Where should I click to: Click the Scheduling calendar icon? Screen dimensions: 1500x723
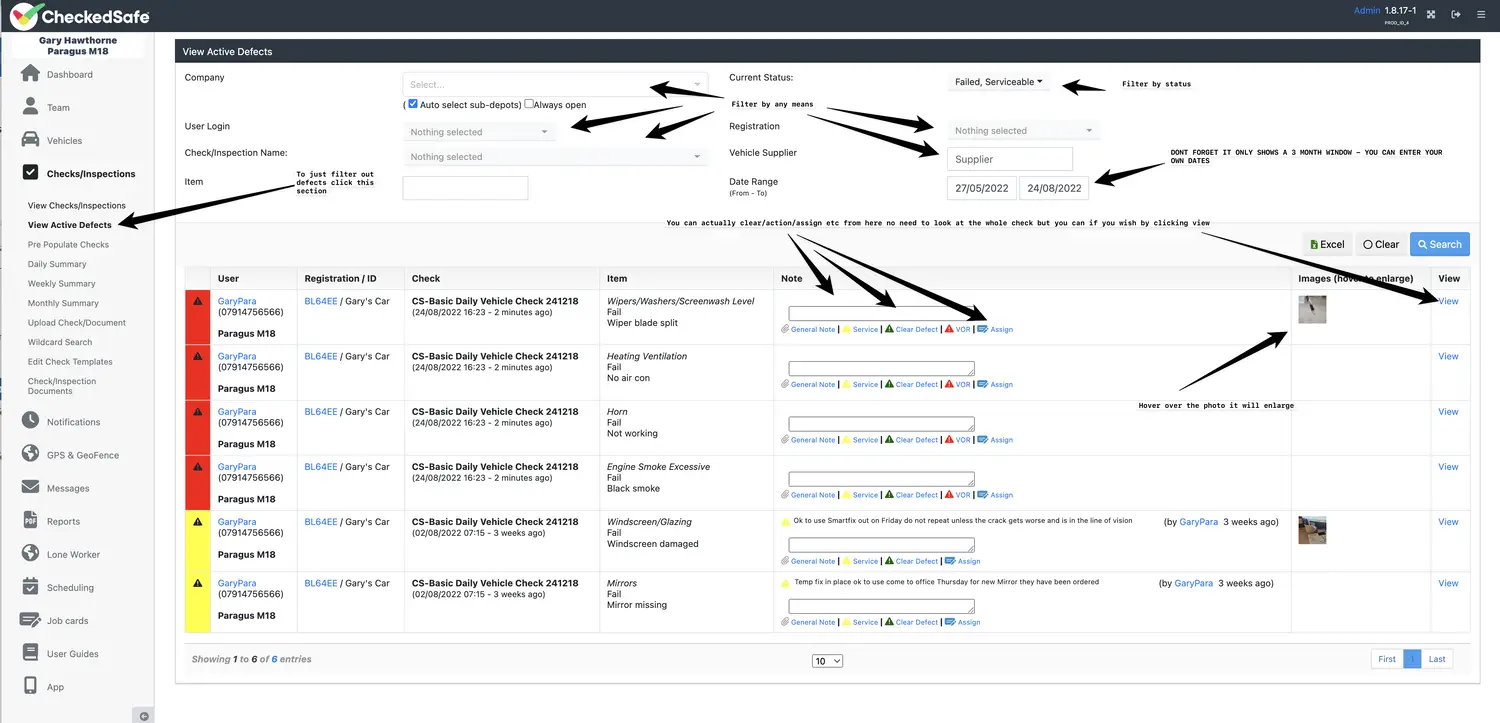(30, 587)
